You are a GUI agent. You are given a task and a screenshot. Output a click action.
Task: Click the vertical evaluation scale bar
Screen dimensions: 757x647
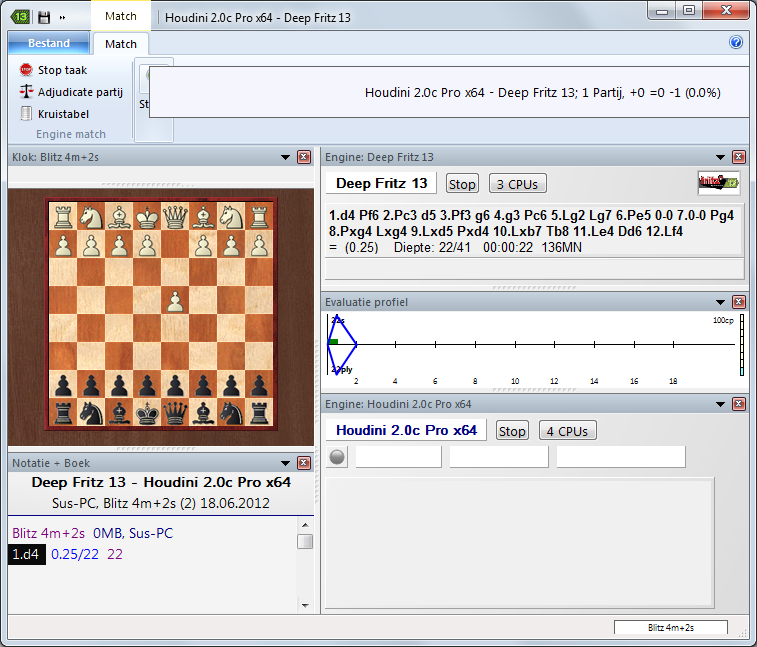click(741, 346)
